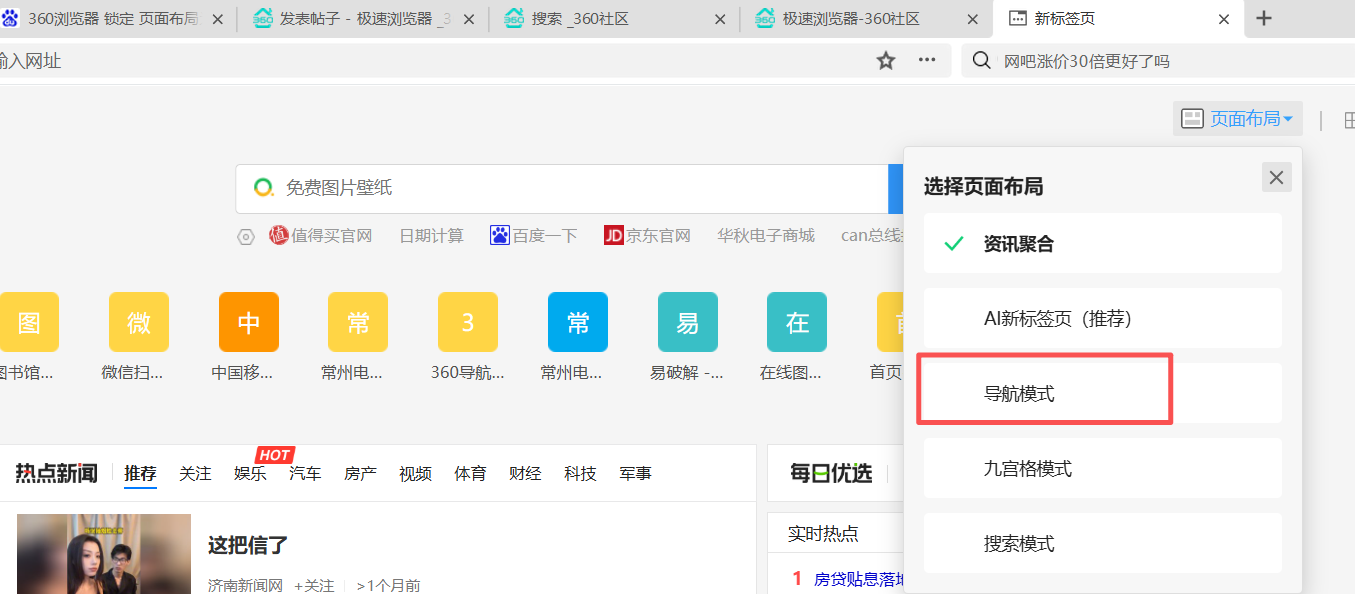The height and width of the screenshot is (594, 1355).
Task: Open the 日期计算 quick link
Action: [x=431, y=236]
